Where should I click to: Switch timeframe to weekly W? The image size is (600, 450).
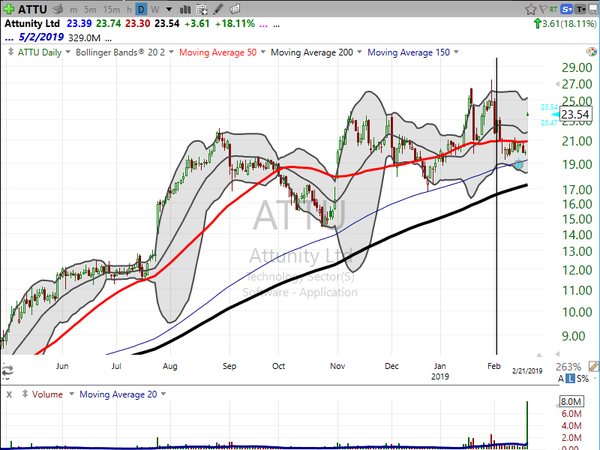click(x=155, y=9)
